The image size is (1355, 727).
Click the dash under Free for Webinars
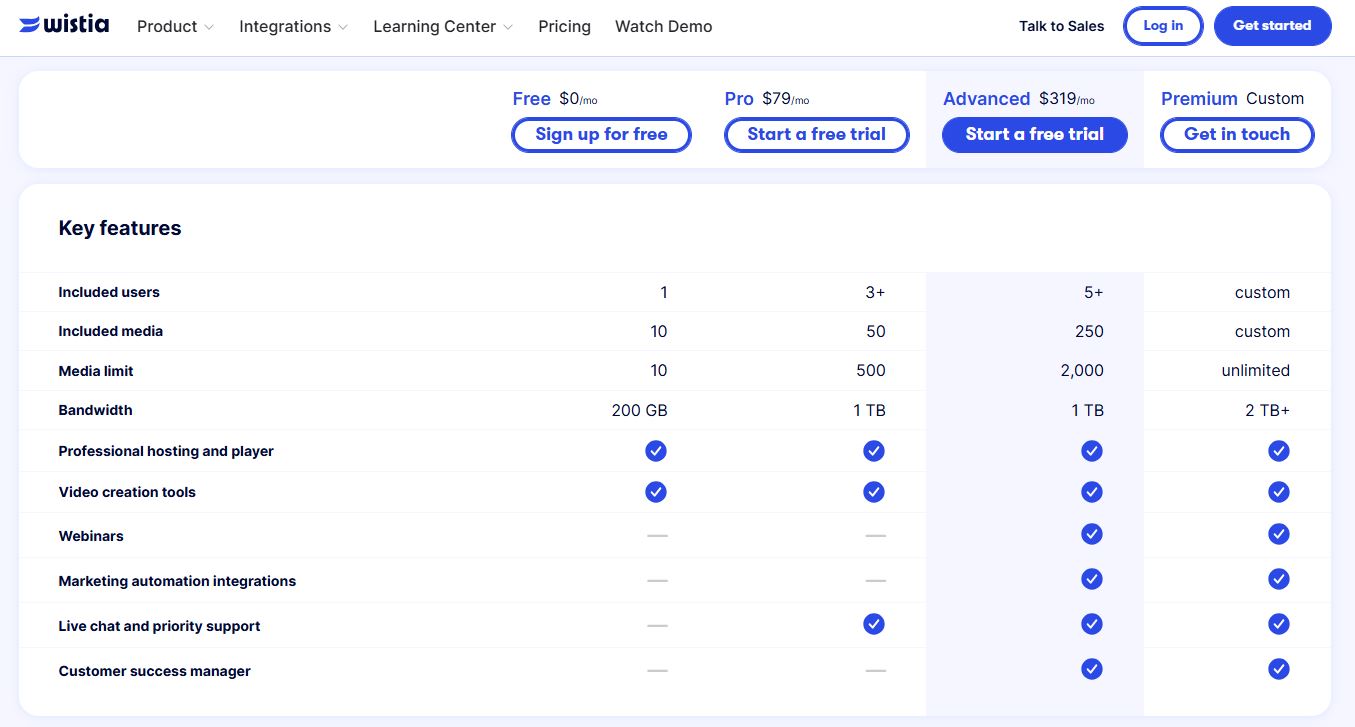tap(657, 536)
